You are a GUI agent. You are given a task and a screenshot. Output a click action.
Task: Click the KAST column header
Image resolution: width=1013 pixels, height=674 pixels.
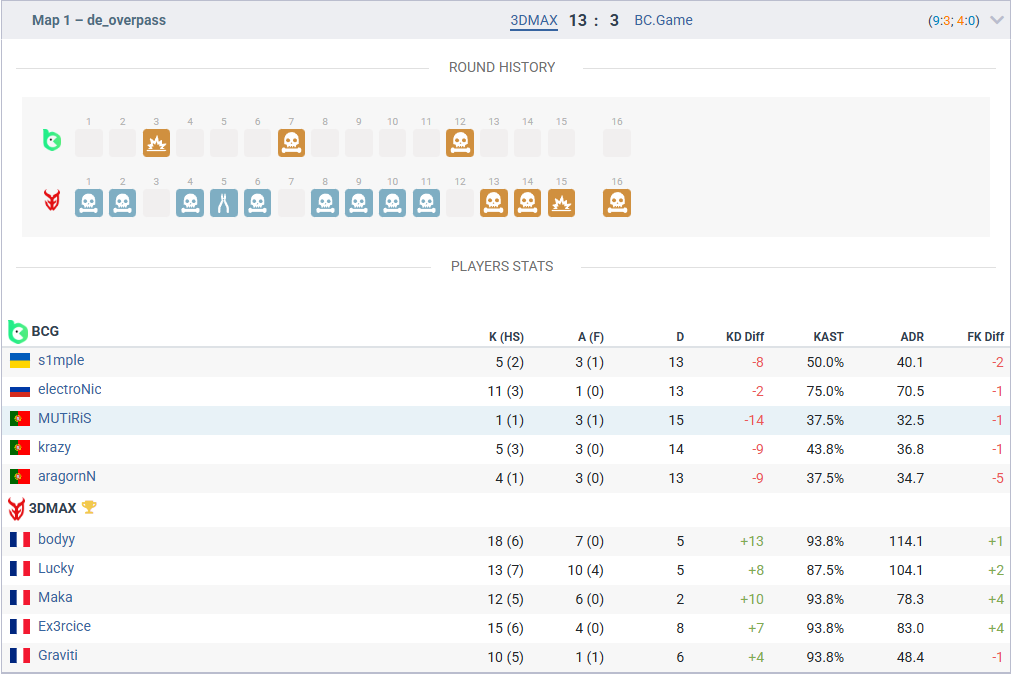click(828, 337)
